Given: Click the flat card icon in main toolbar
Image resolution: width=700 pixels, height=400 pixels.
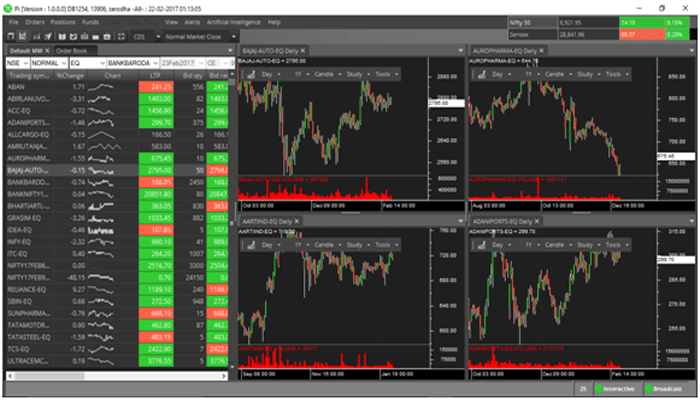Looking at the screenshot, I should tap(96, 37).
